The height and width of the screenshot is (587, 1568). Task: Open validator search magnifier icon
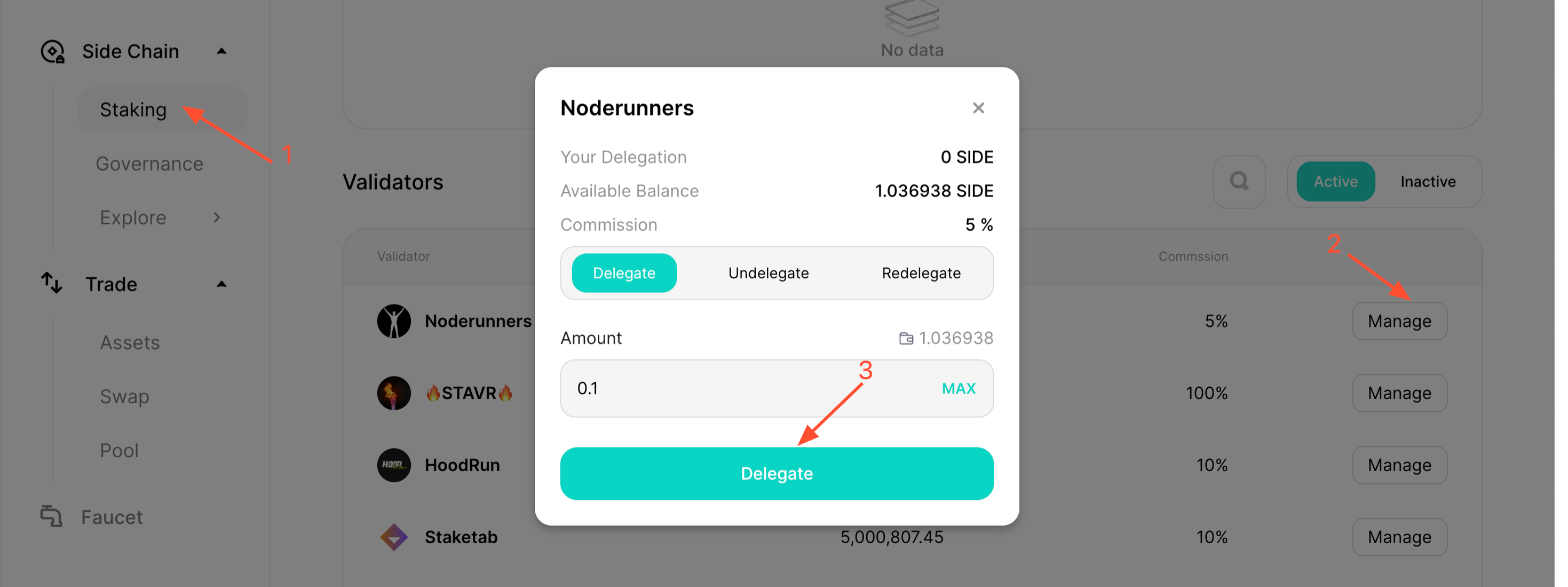[x=1239, y=182]
